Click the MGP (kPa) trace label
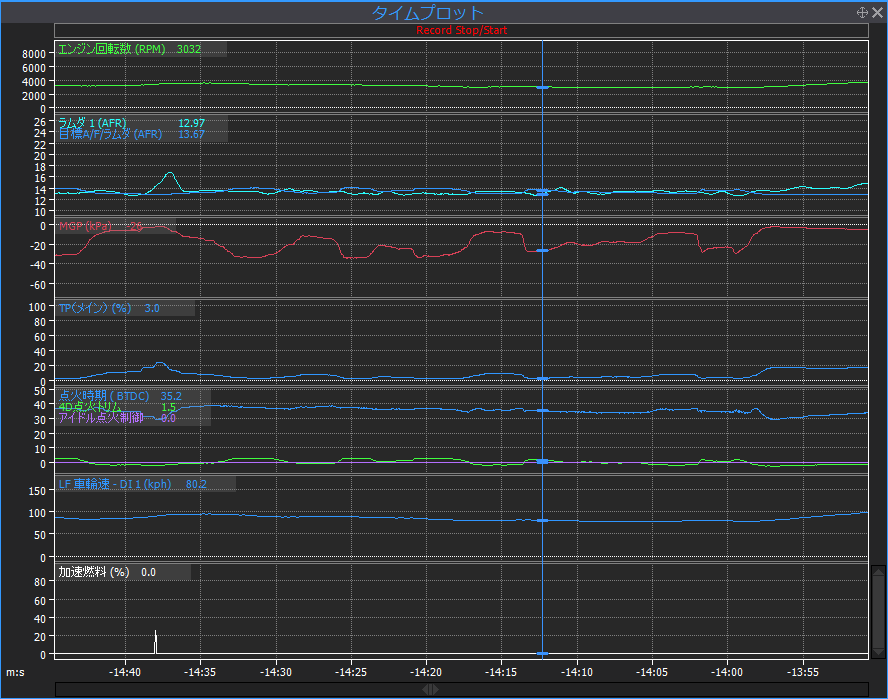 point(84,227)
